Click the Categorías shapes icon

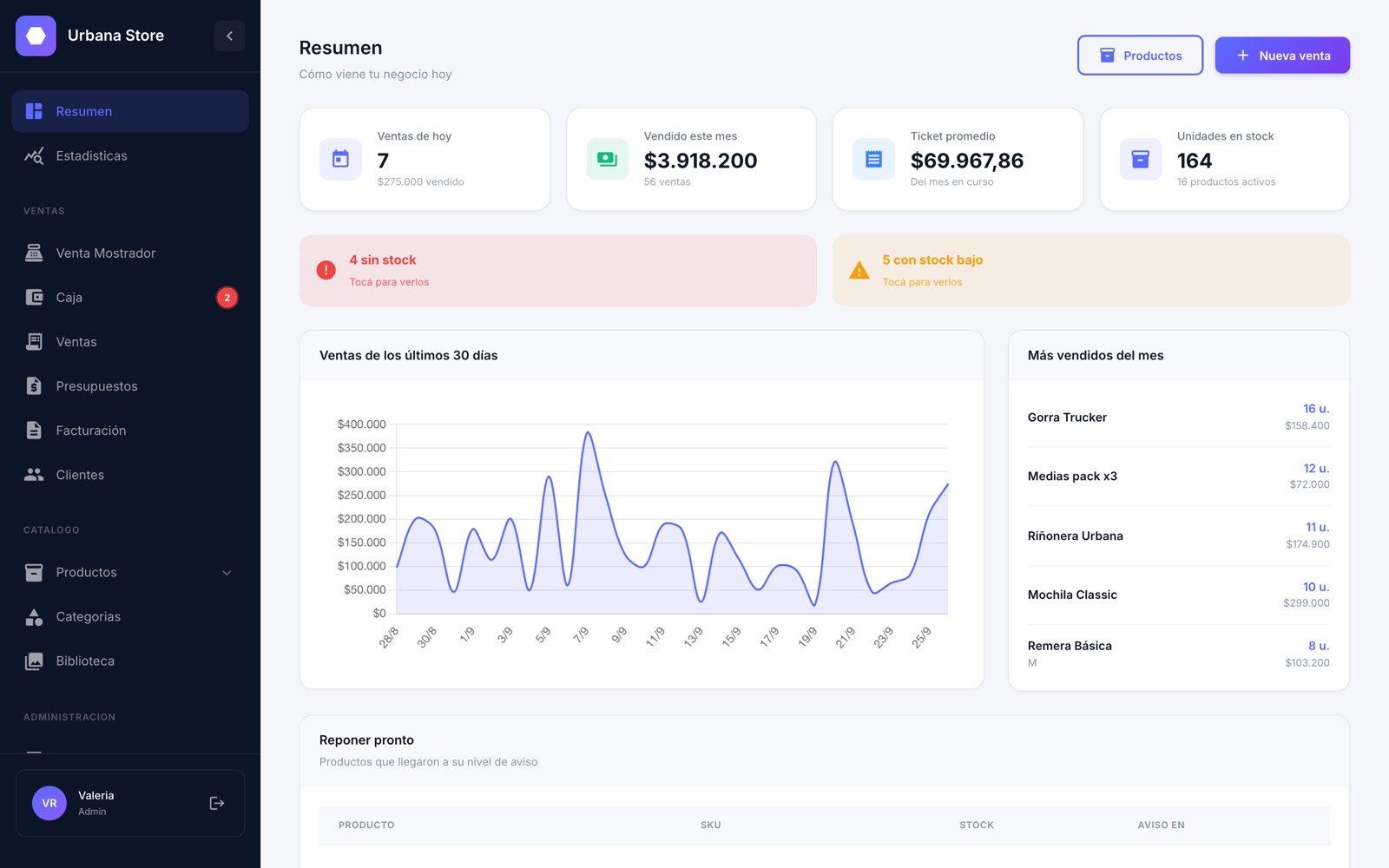34,616
